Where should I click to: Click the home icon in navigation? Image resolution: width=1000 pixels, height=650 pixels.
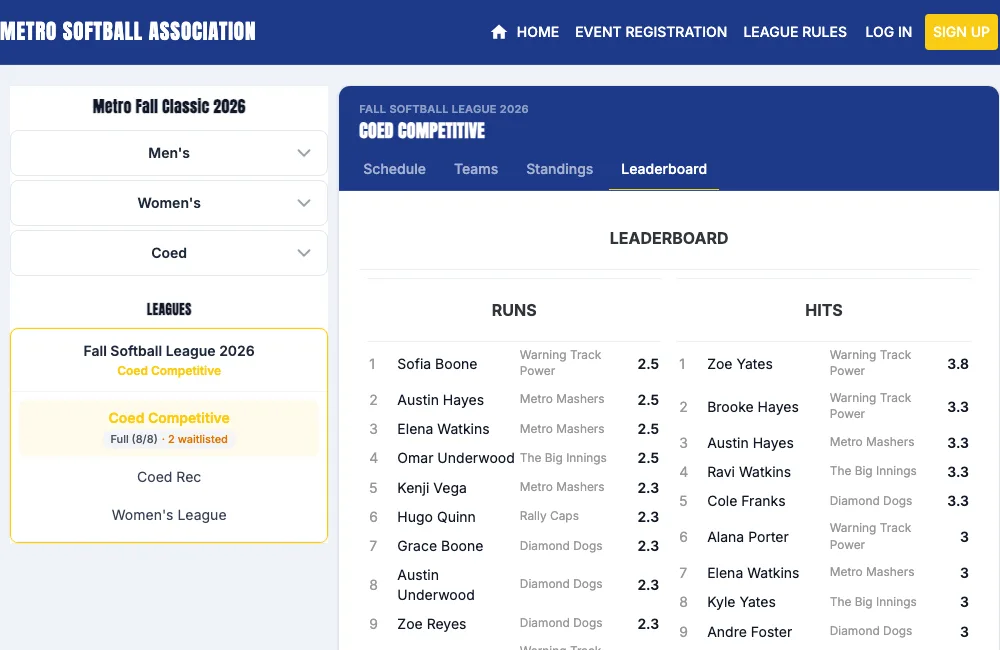tap(499, 32)
